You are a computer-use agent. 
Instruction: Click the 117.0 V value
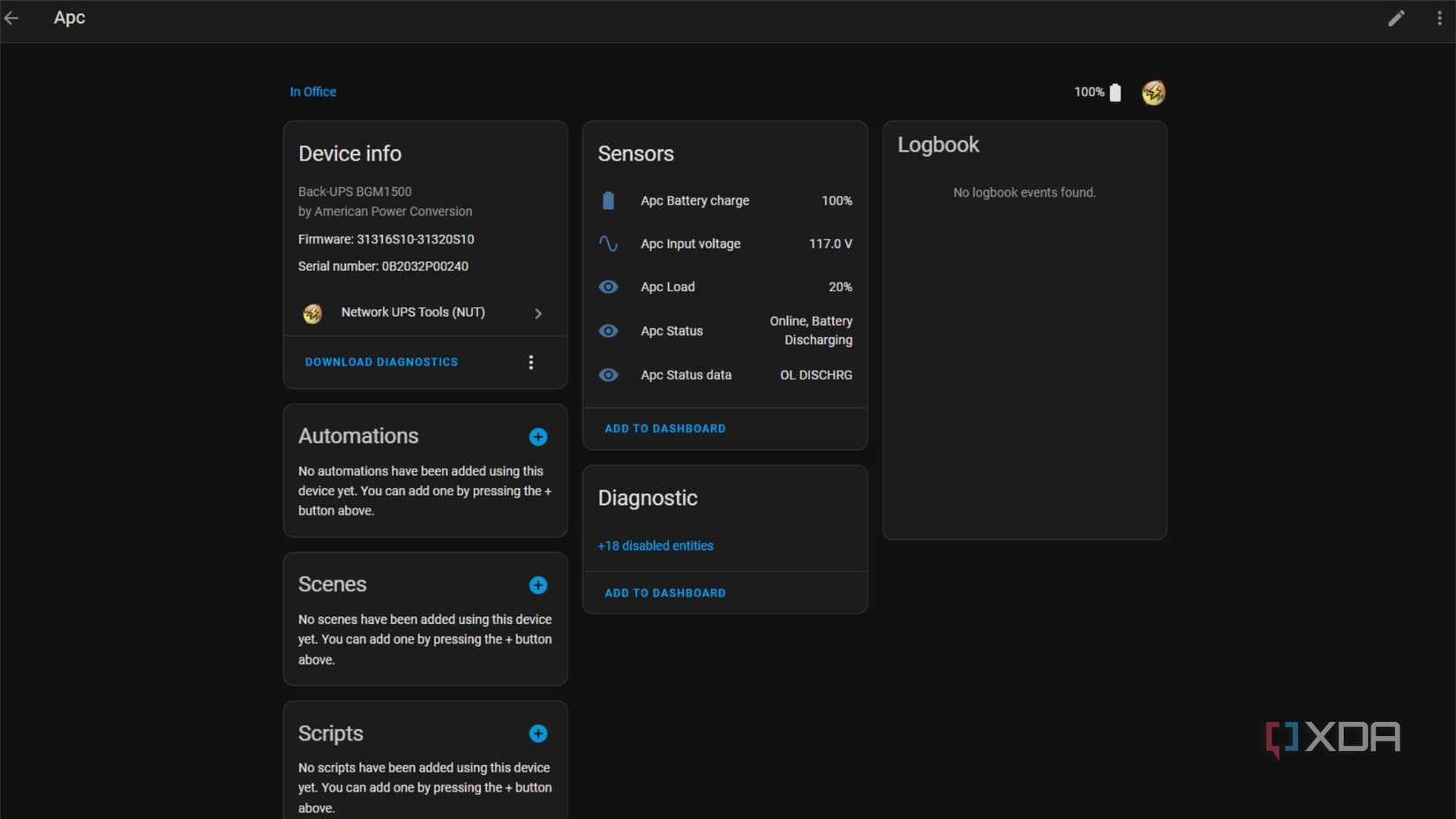[830, 244]
